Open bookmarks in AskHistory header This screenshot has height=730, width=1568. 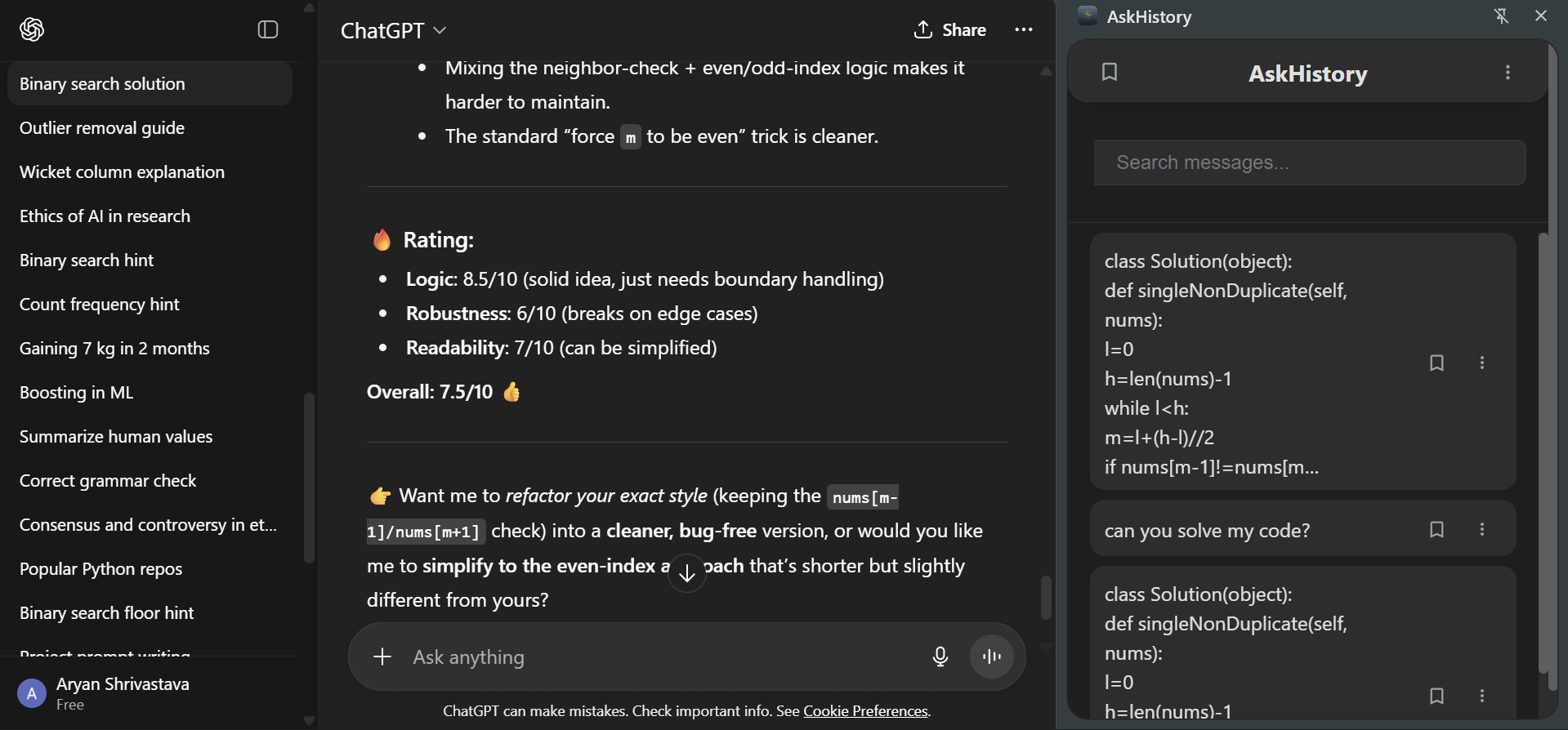1110,73
